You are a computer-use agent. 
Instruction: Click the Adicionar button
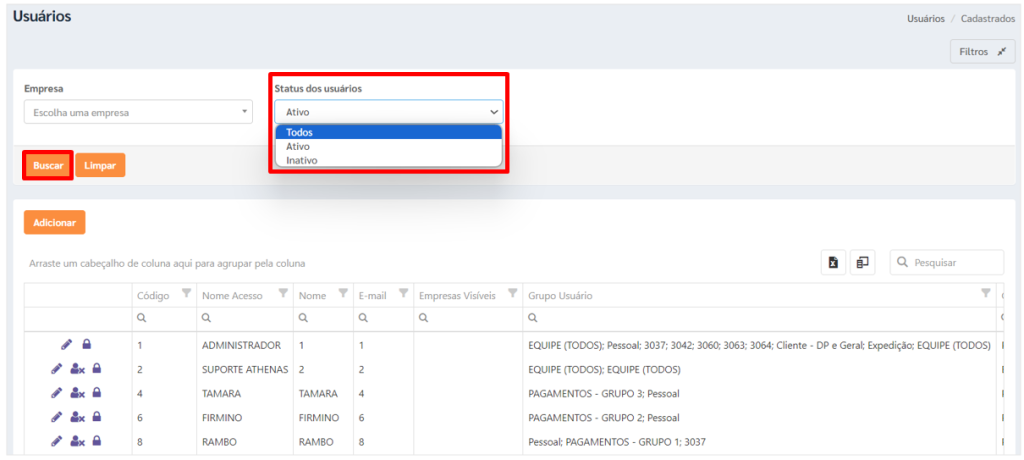point(54,222)
